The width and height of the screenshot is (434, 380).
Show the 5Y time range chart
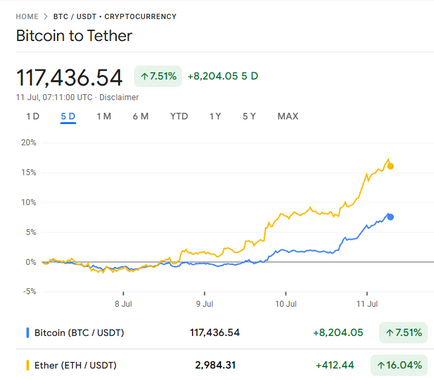(249, 116)
